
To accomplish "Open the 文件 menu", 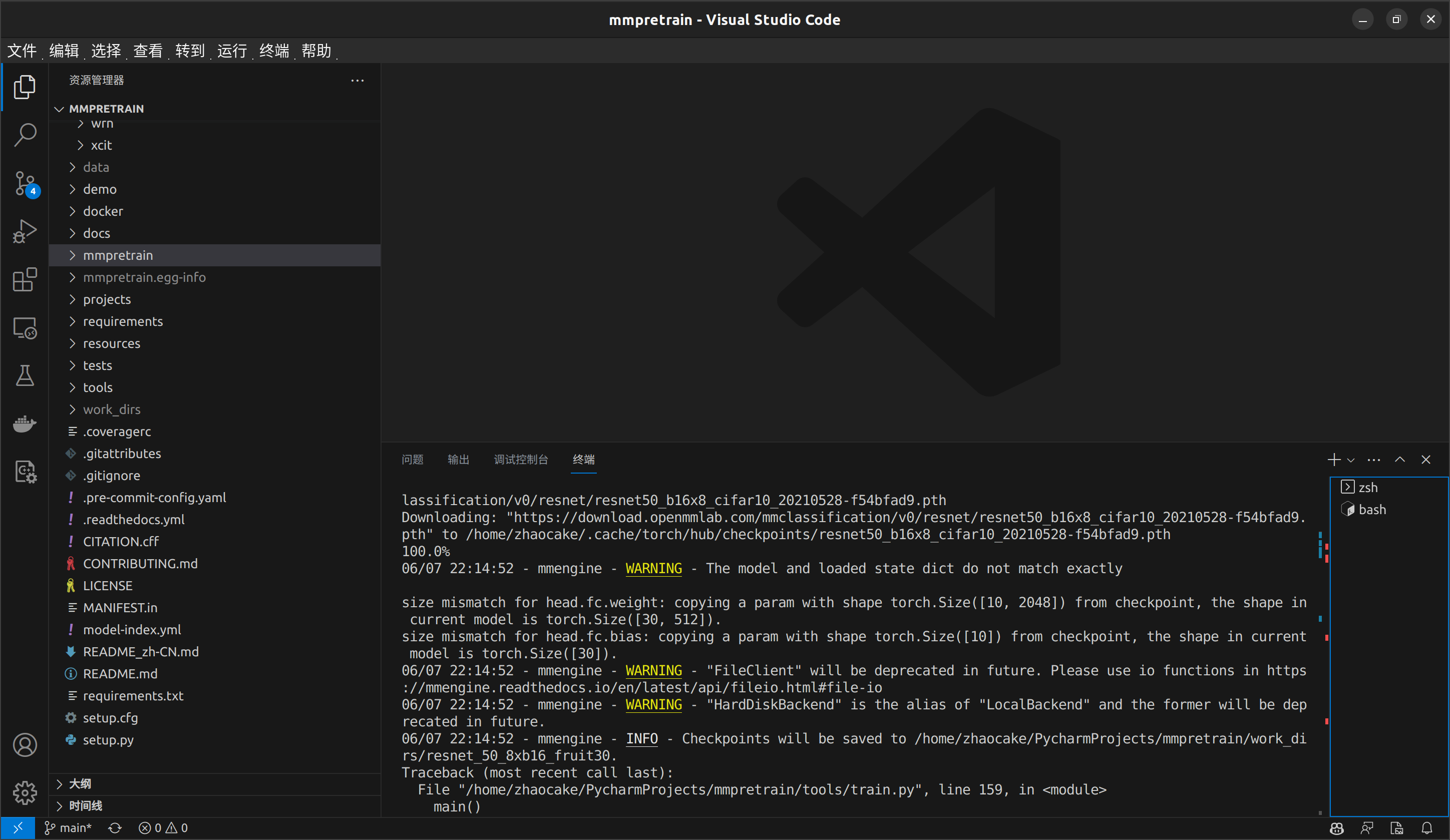I will click(22, 51).
